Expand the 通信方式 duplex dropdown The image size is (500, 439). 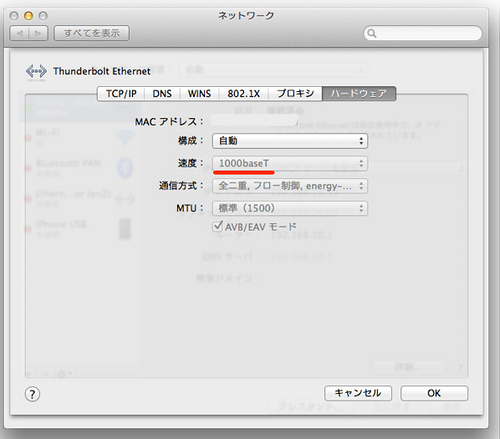290,186
